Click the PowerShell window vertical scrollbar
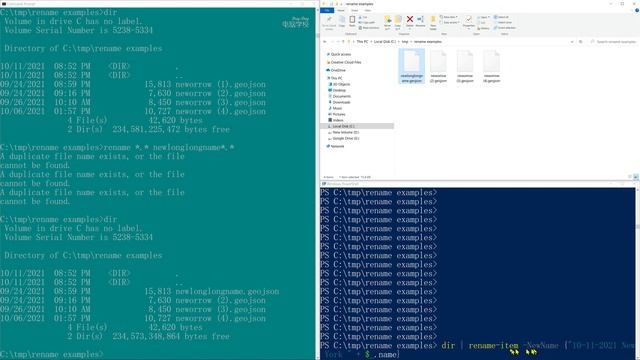Viewport: 640px width, 360px height. 637,273
